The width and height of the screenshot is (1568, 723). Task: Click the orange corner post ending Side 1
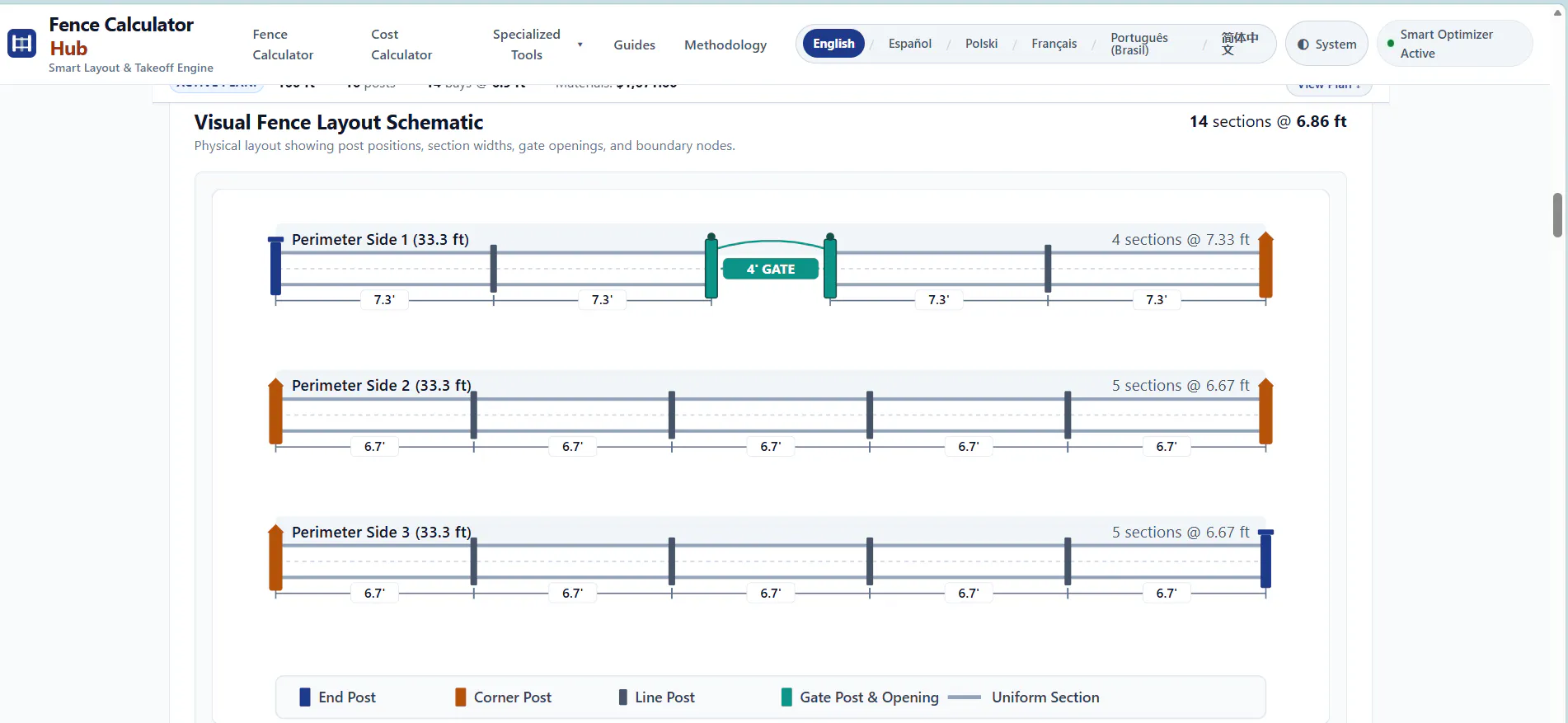[1265, 265]
